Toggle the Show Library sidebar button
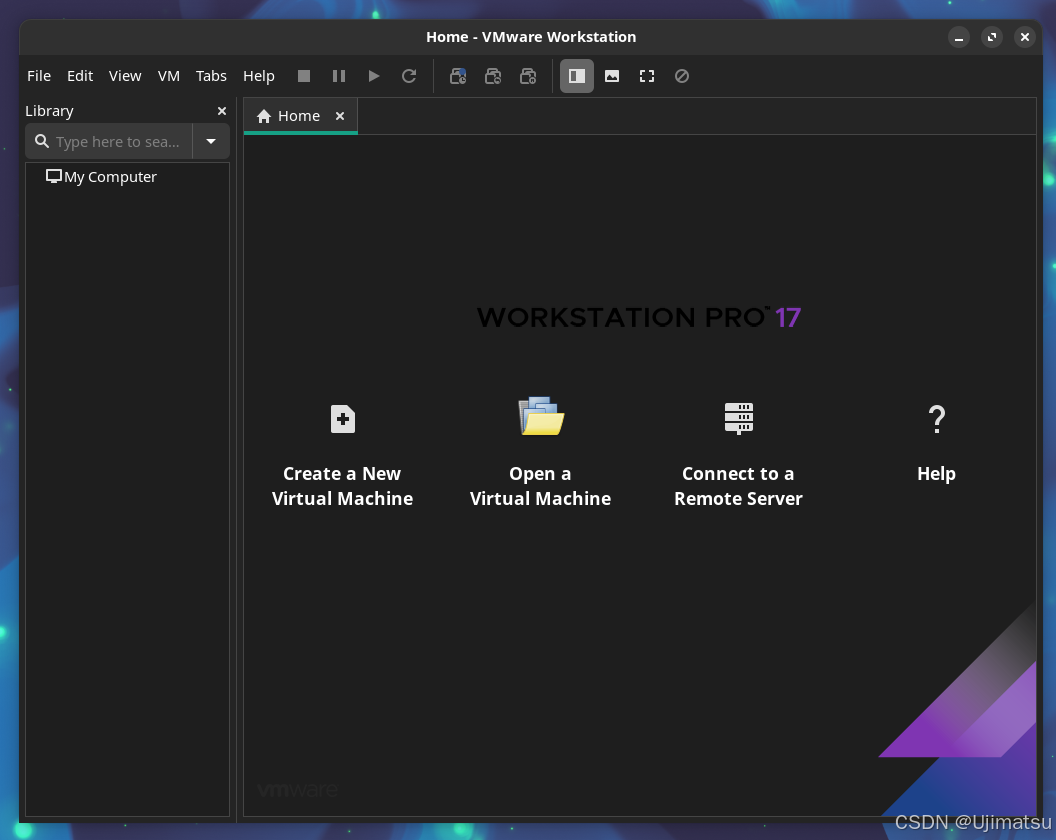This screenshot has width=1056, height=840. pyautogui.click(x=577, y=76)
